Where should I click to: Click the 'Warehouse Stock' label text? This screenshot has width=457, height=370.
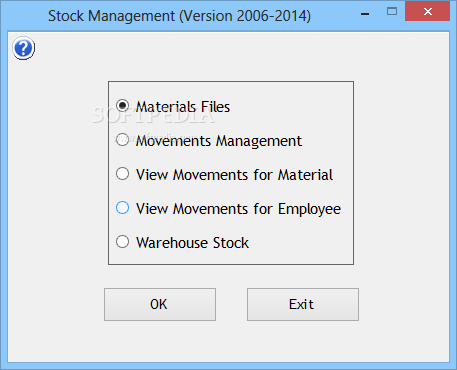point(192,243)
